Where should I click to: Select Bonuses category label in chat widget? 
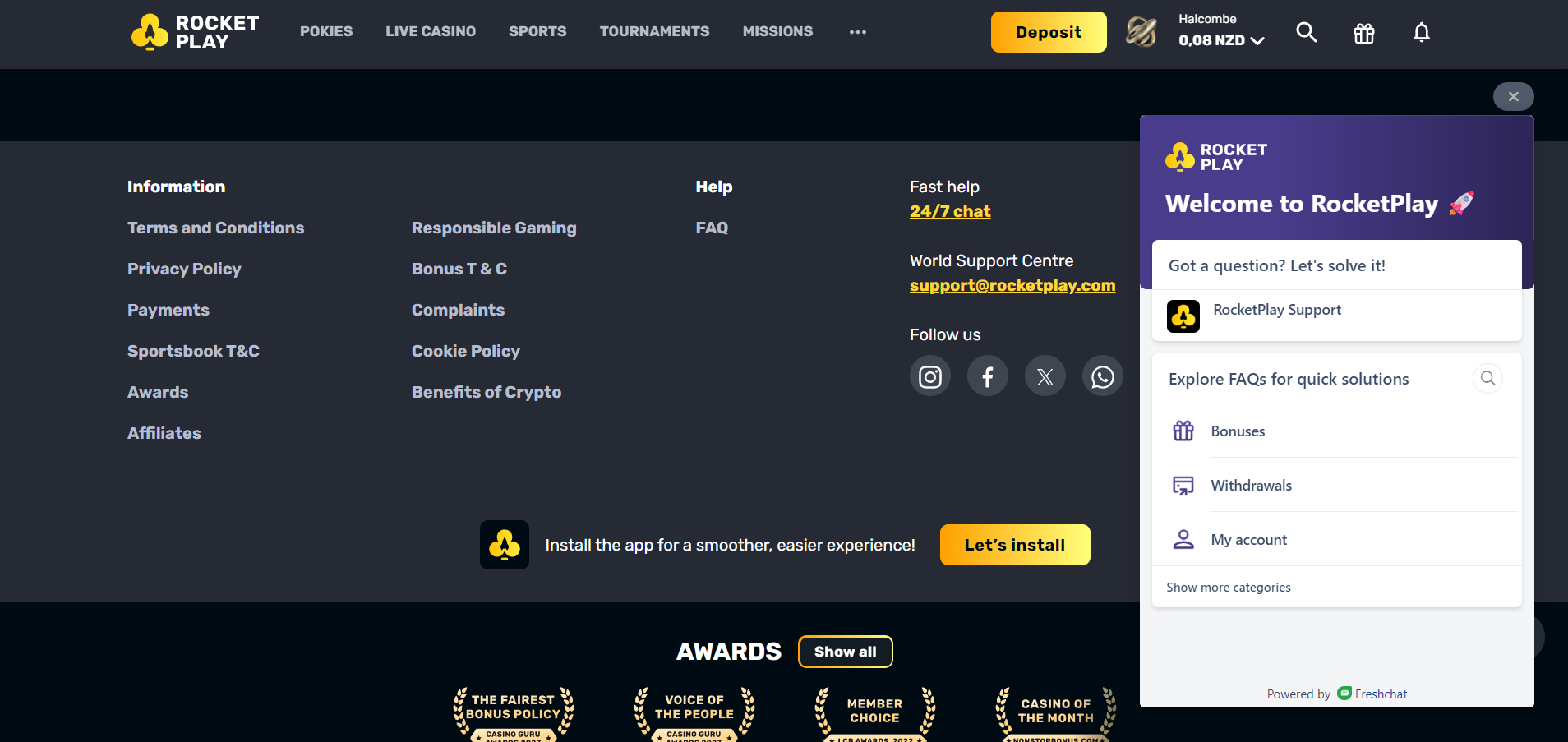click(x=1238, y=431)
